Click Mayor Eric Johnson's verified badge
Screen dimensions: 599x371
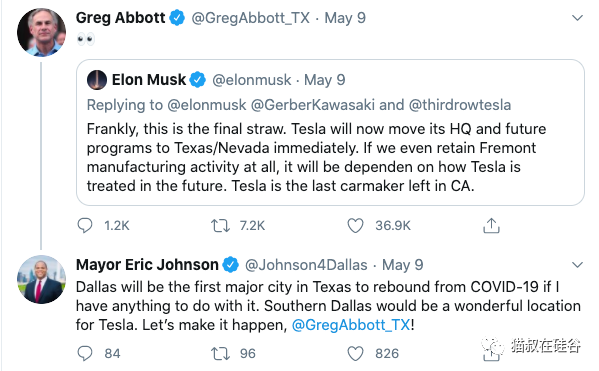tap(230, 265)
